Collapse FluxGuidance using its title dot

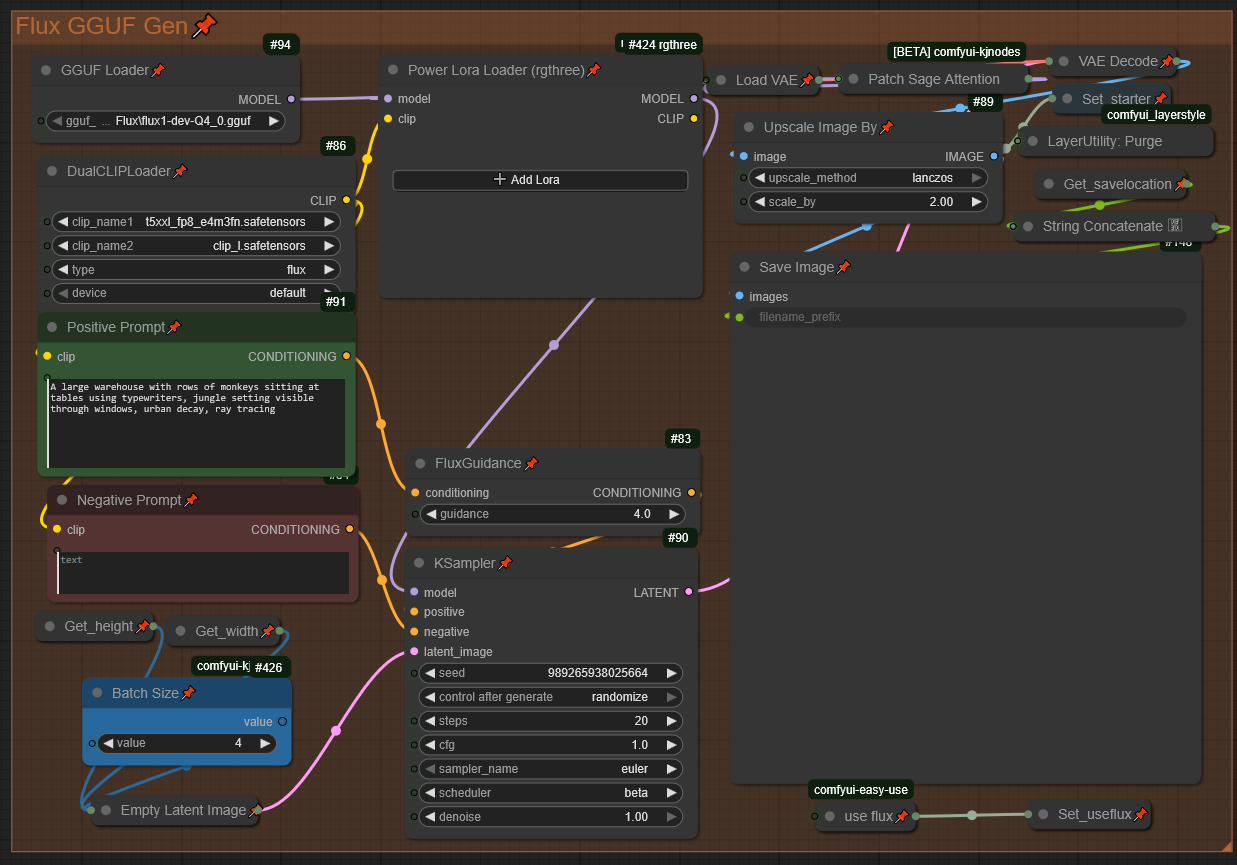coord(421,463)
